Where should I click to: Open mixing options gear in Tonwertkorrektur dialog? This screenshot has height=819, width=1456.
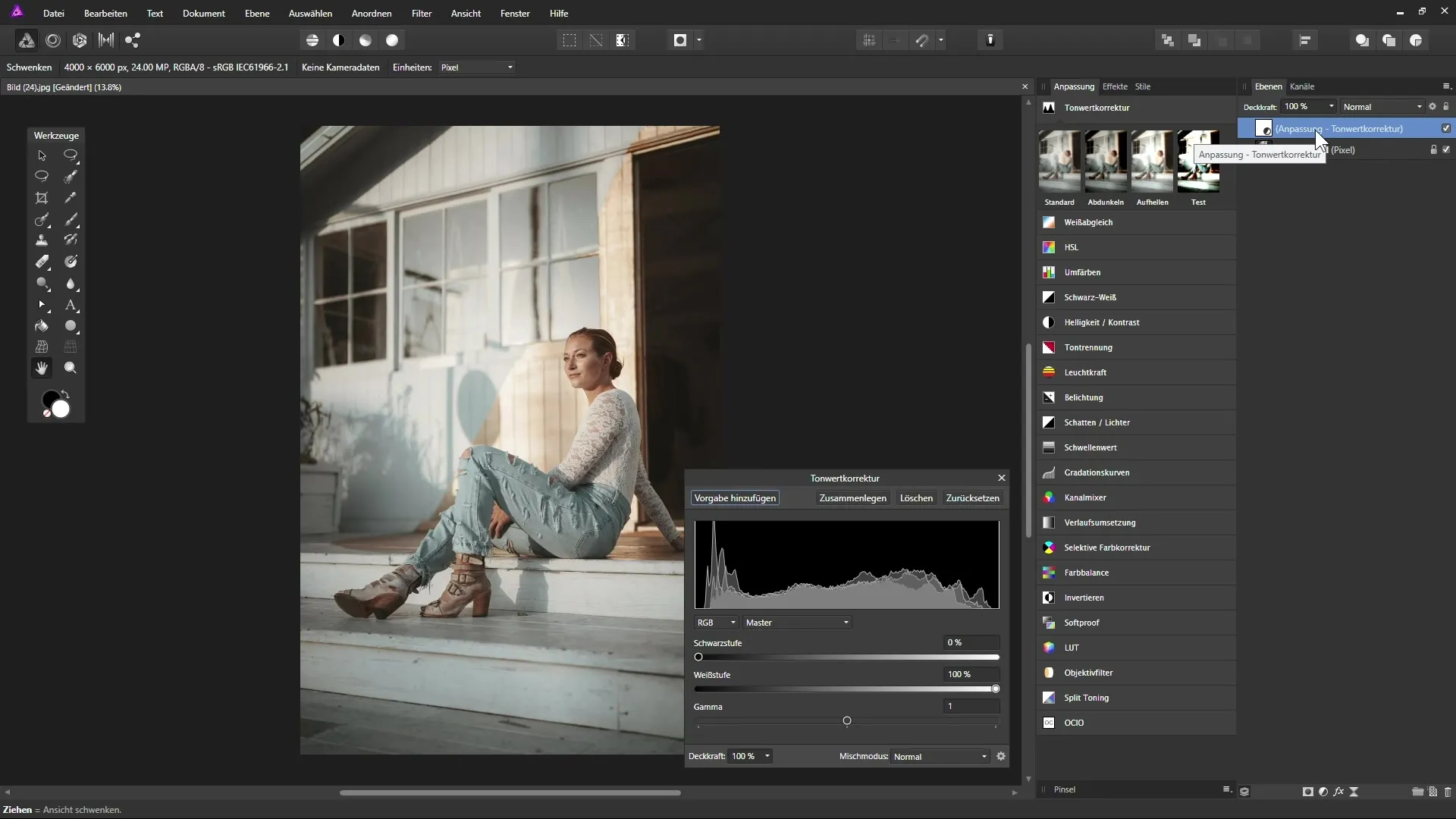[x=1001, y=757]
